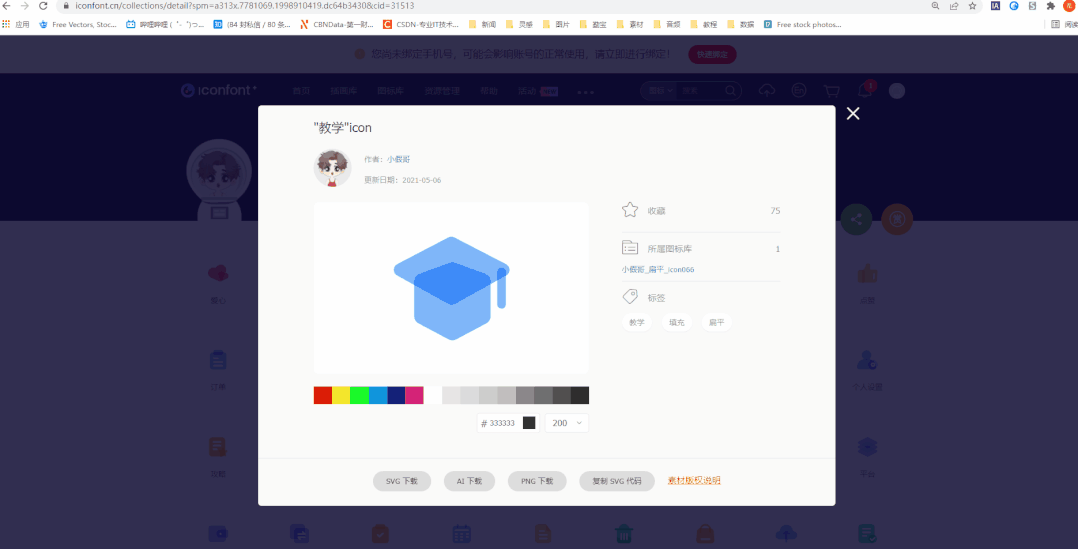The image size is (1078, 549).
Task: Click the three-dots more menu in header
Action: coord(585,92)
